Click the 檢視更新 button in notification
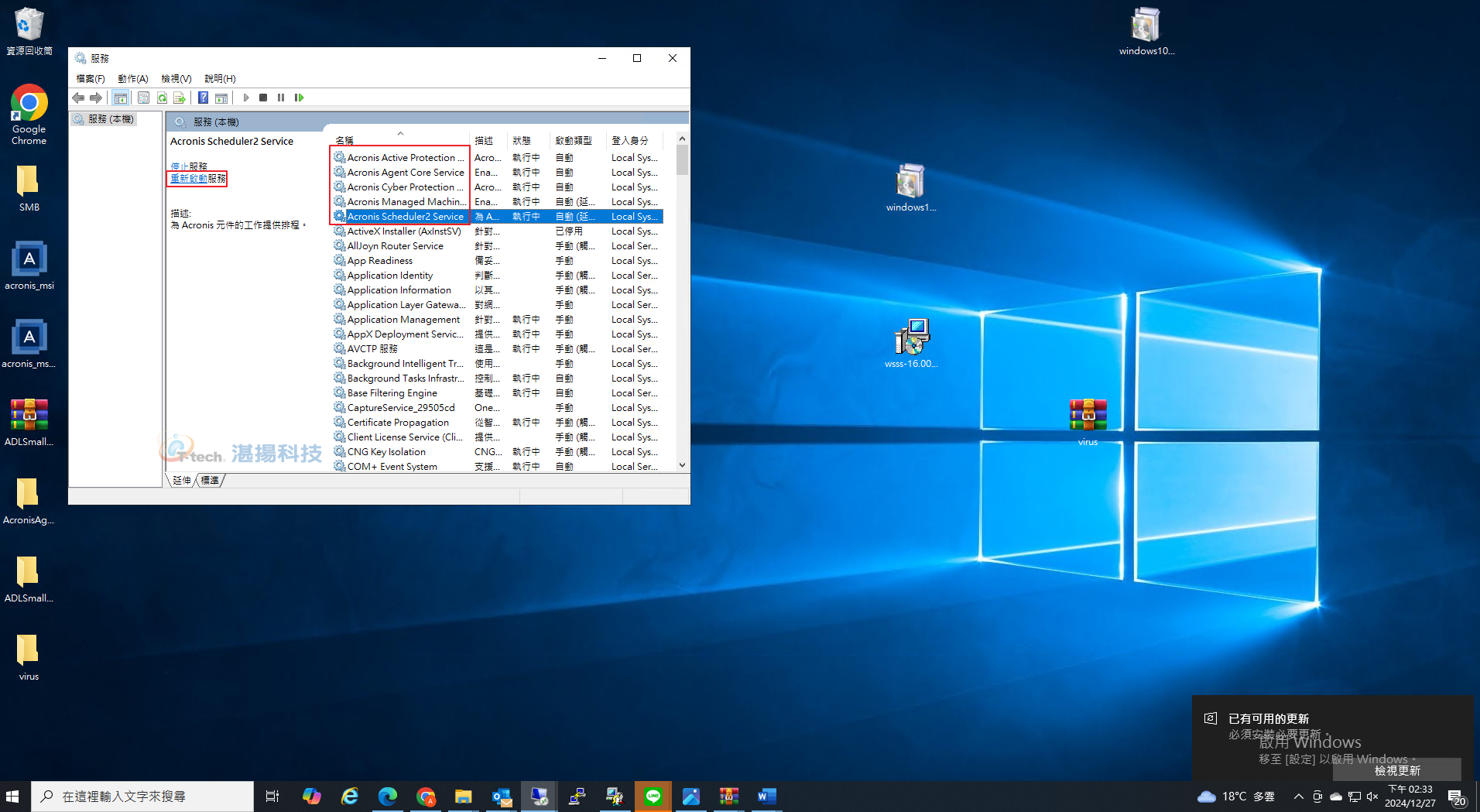This screenshot has height=812, width=1480. pos(1397,770)
